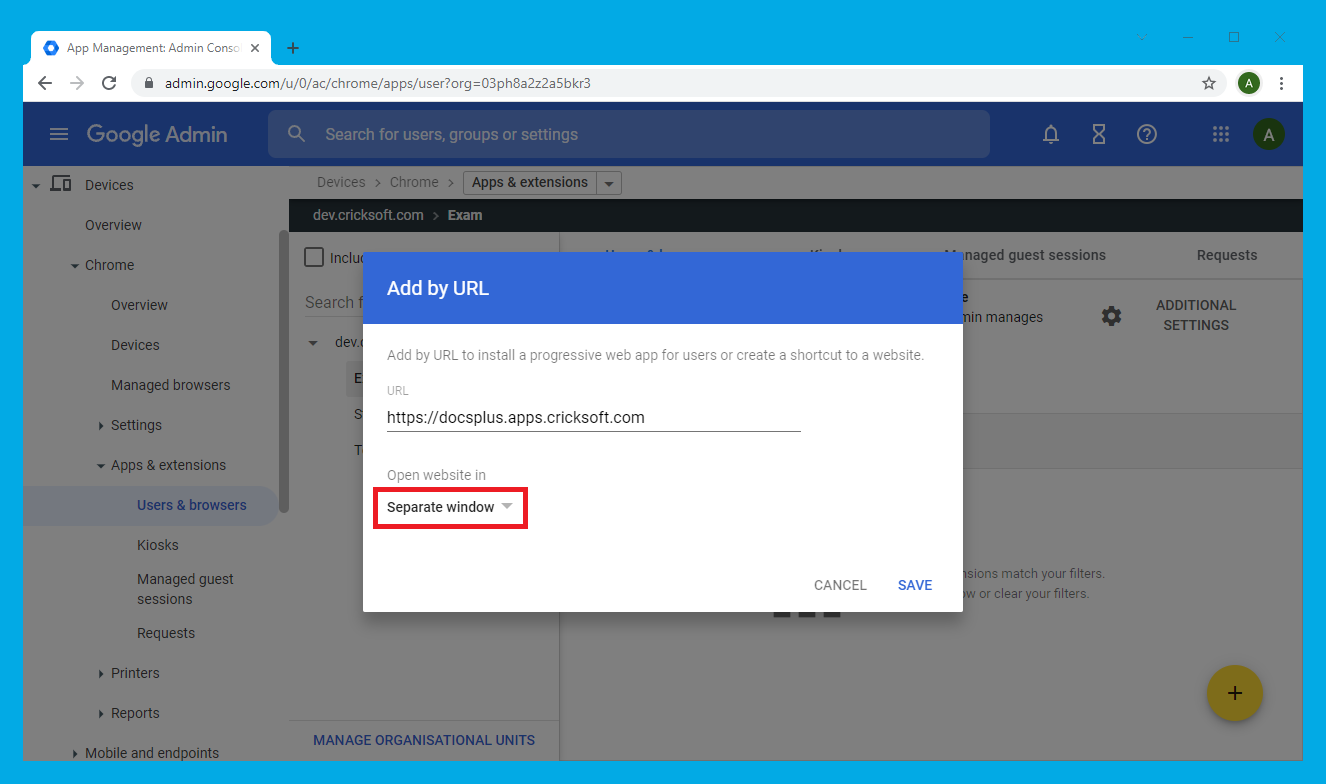
Task: Open the Google apps grid icon
Action: (1220, 135)
